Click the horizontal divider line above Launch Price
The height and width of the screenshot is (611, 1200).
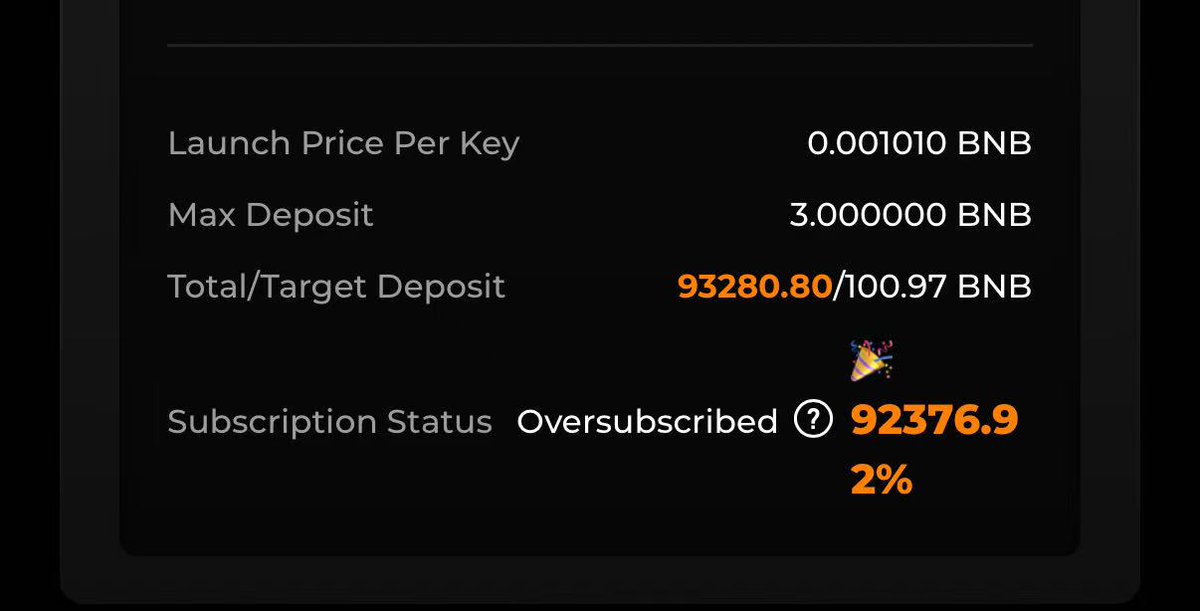pyautogui.click(x=600, y=45)
